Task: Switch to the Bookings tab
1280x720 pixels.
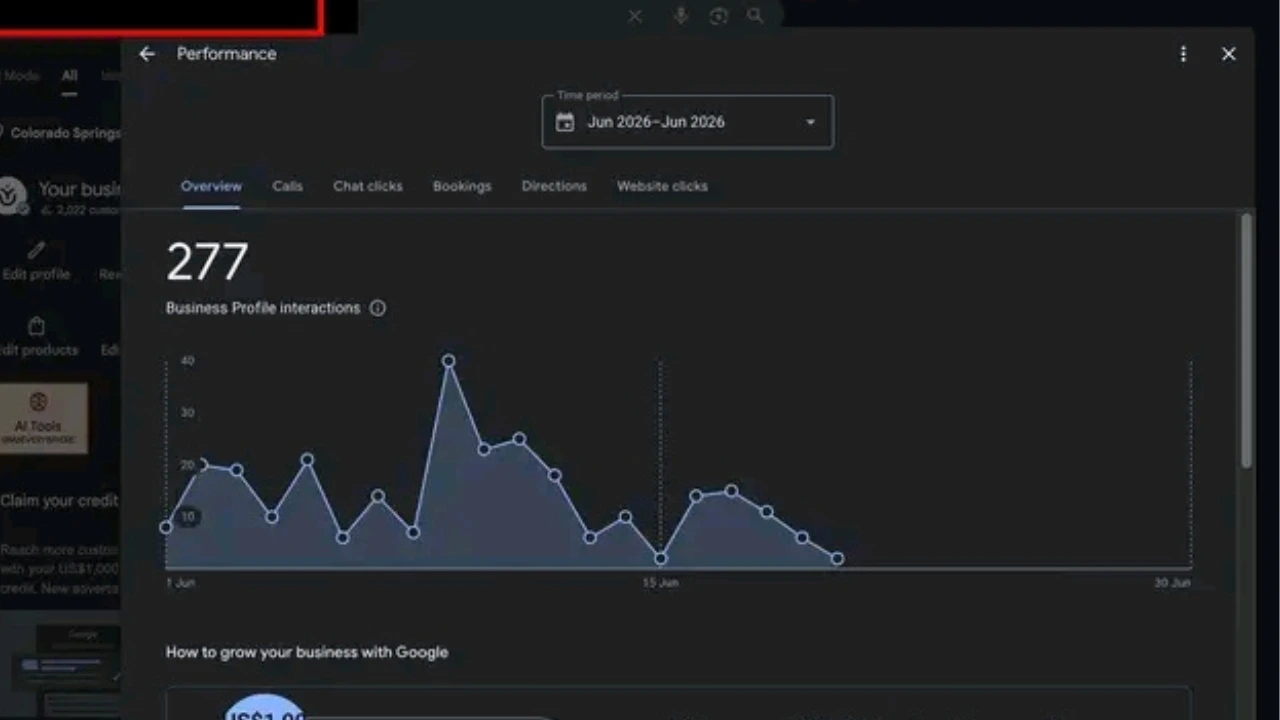Action: [462, 186]
